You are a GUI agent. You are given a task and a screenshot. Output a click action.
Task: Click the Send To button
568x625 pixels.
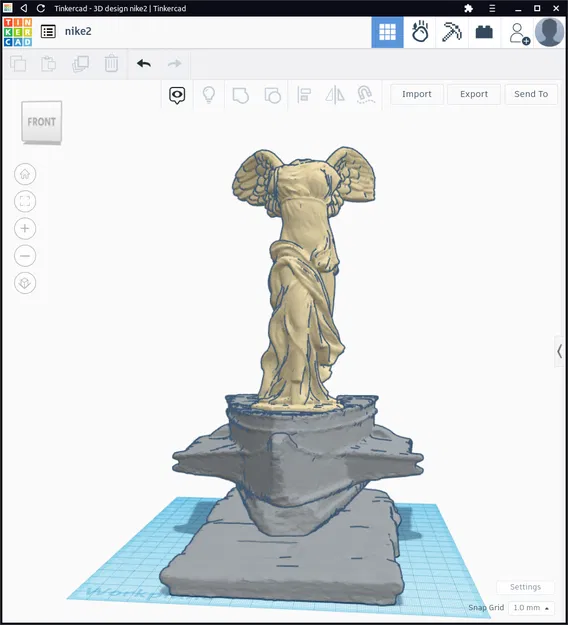point(531,94)
